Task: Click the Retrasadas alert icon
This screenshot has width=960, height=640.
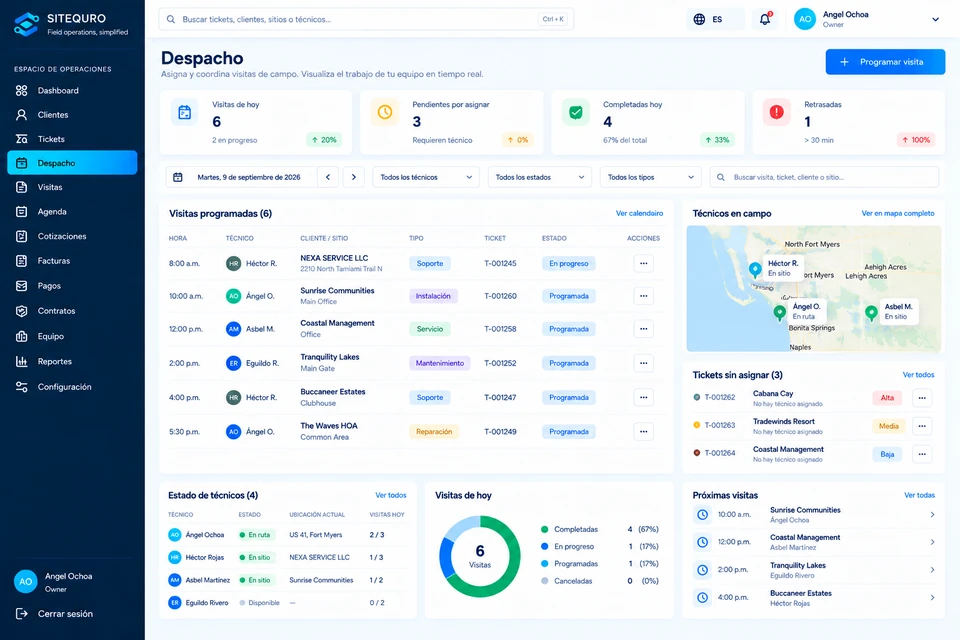Action: pyautogui.click(x=776, y=113)
